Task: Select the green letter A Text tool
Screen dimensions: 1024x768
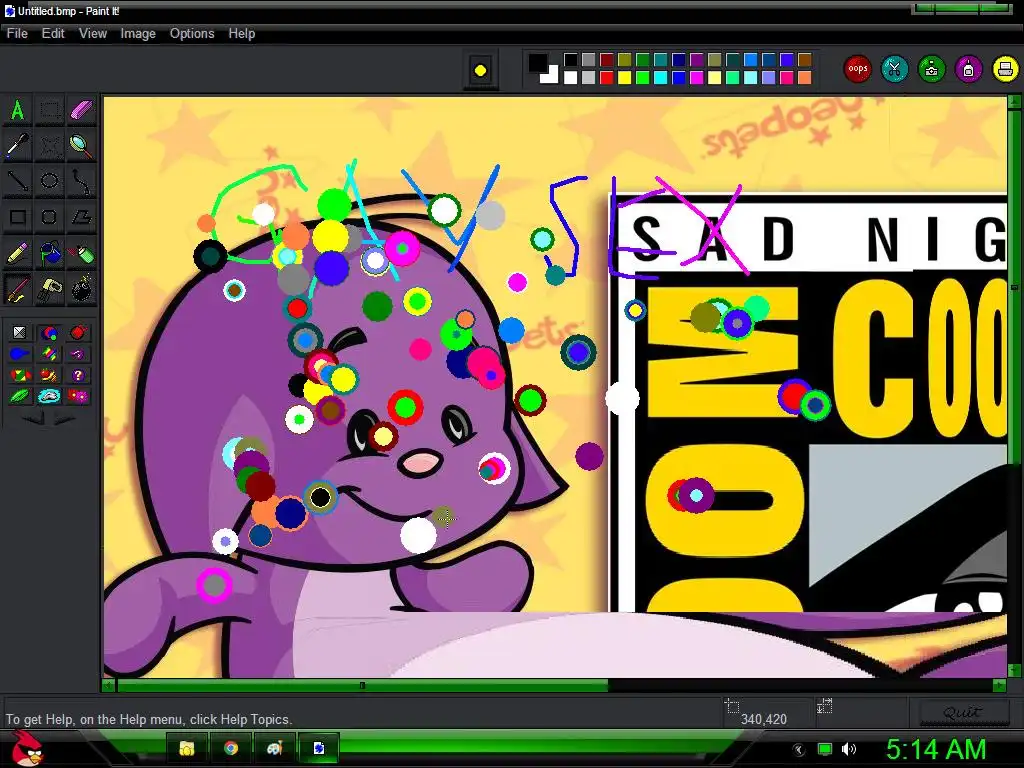Action: [x=18, y=110]
